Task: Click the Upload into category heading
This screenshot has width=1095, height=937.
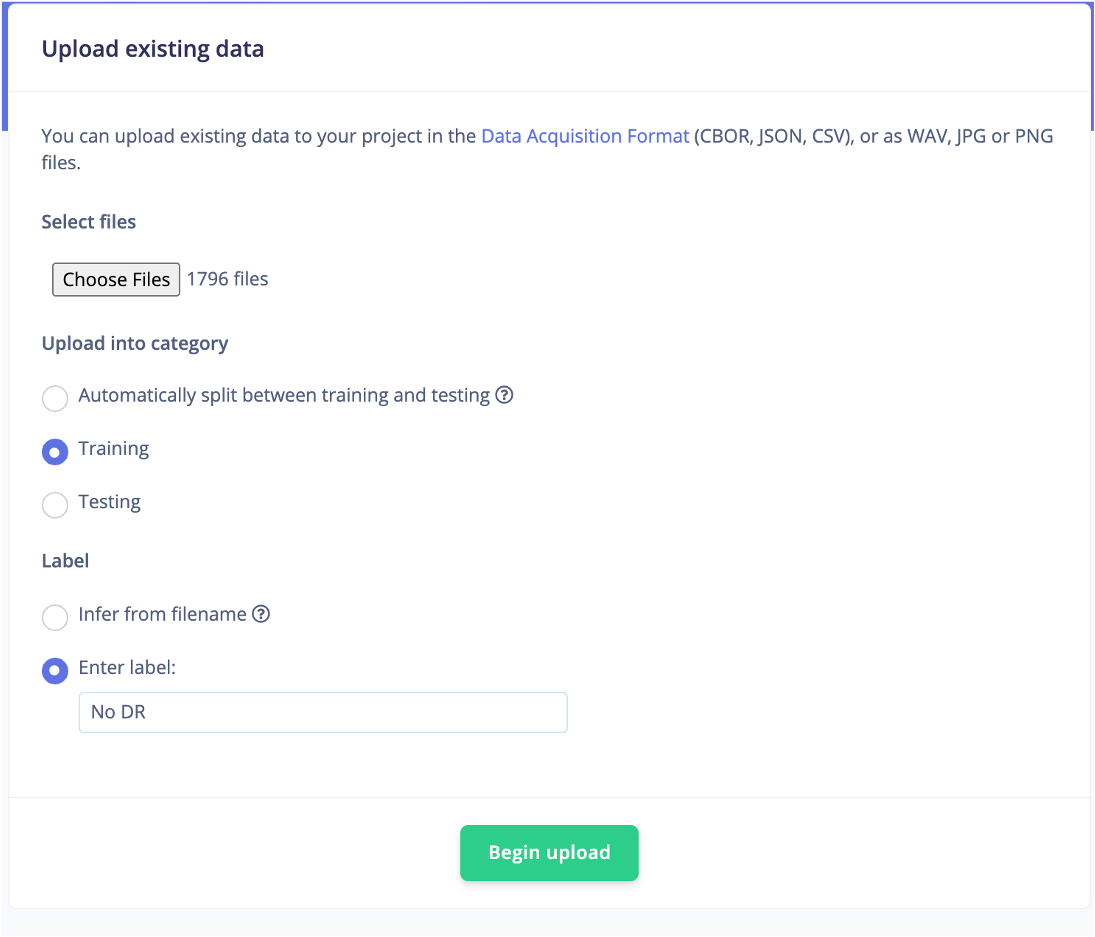Action: click(x=135, y=343)
